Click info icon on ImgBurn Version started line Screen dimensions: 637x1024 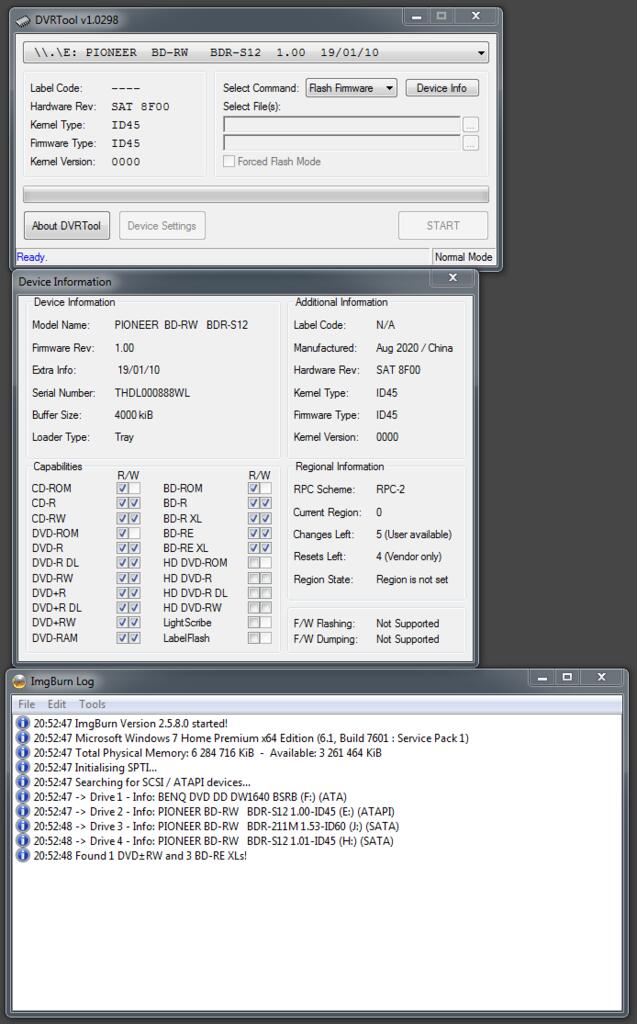tap(23, 723)
